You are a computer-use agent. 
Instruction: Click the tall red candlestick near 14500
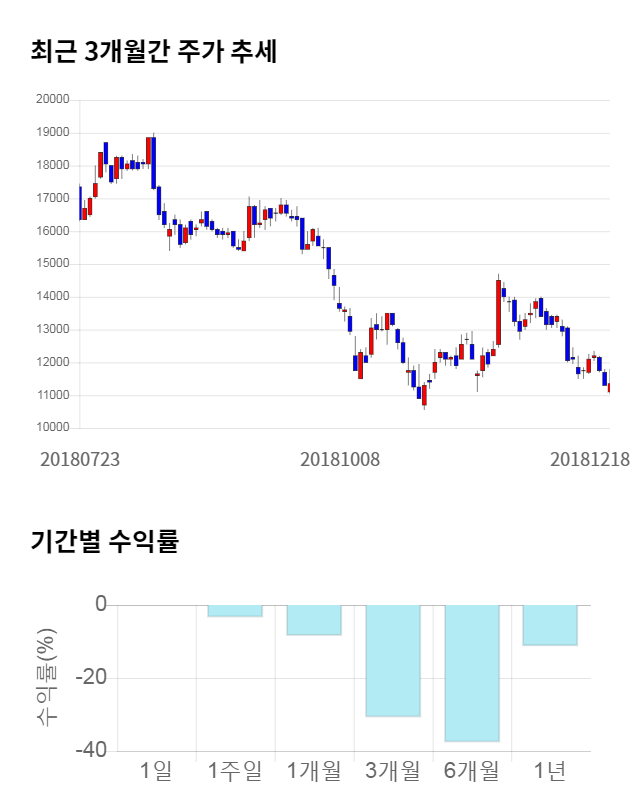[498, 312]
